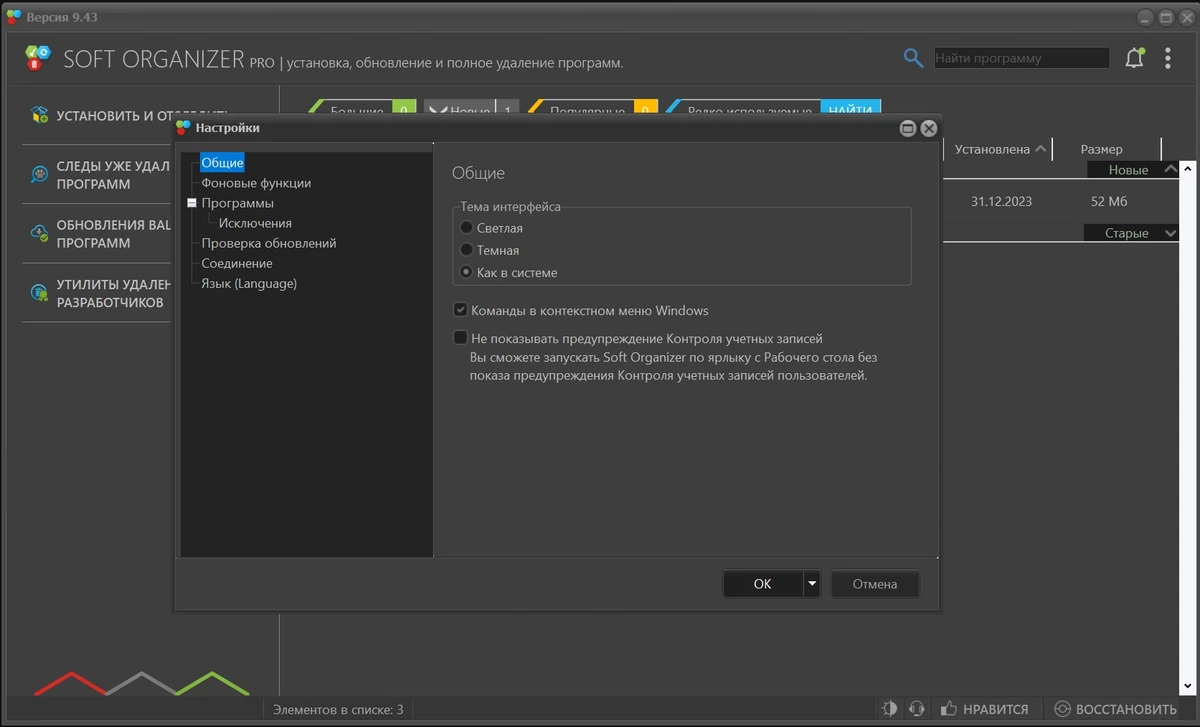
Task: Click the Восстановить restore button
Action: click(1116, 709)
